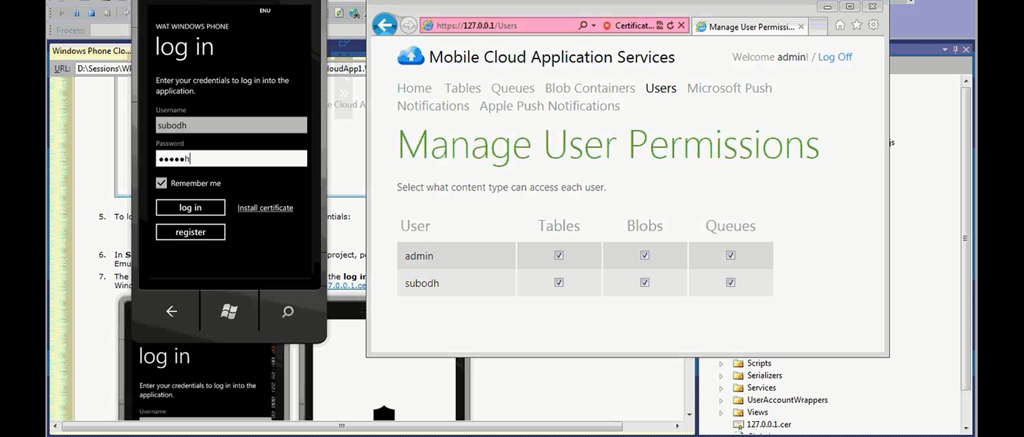This screenshot has width=1024, height=437.
Task: Close the Manage User Permissions tab
Action: [x=802, y=27]
